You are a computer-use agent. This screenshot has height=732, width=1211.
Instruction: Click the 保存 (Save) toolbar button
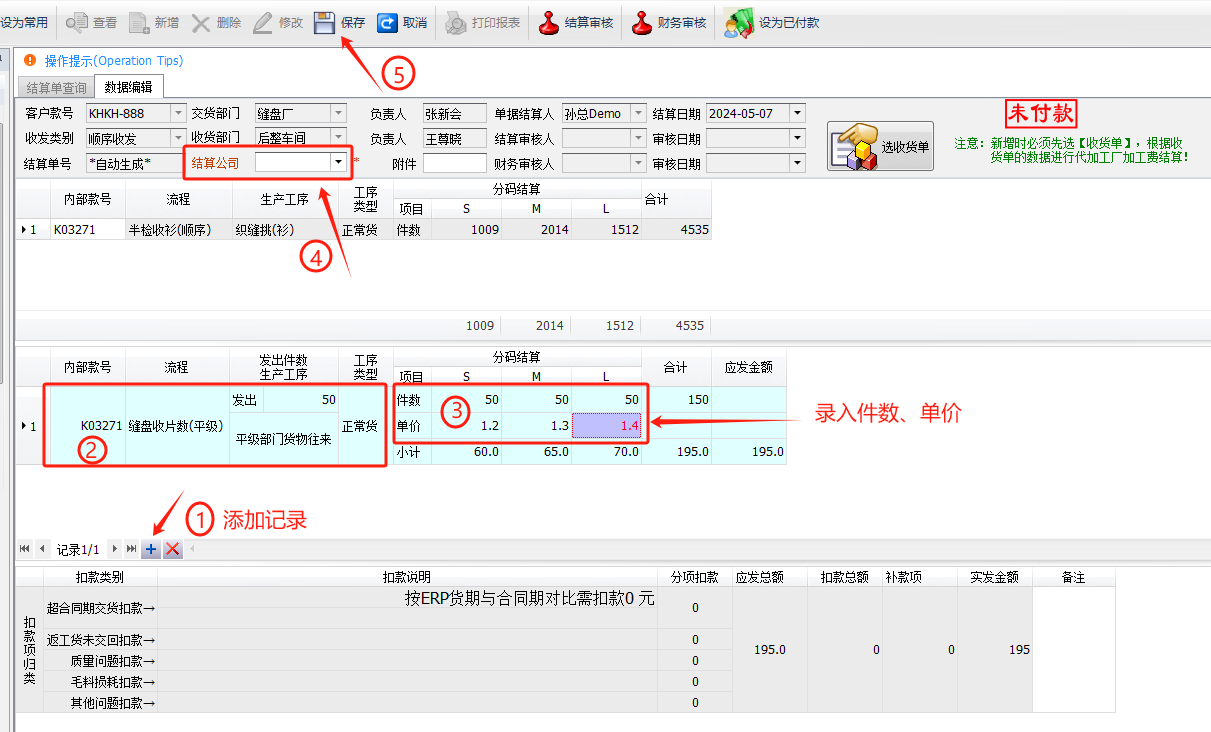340,22
